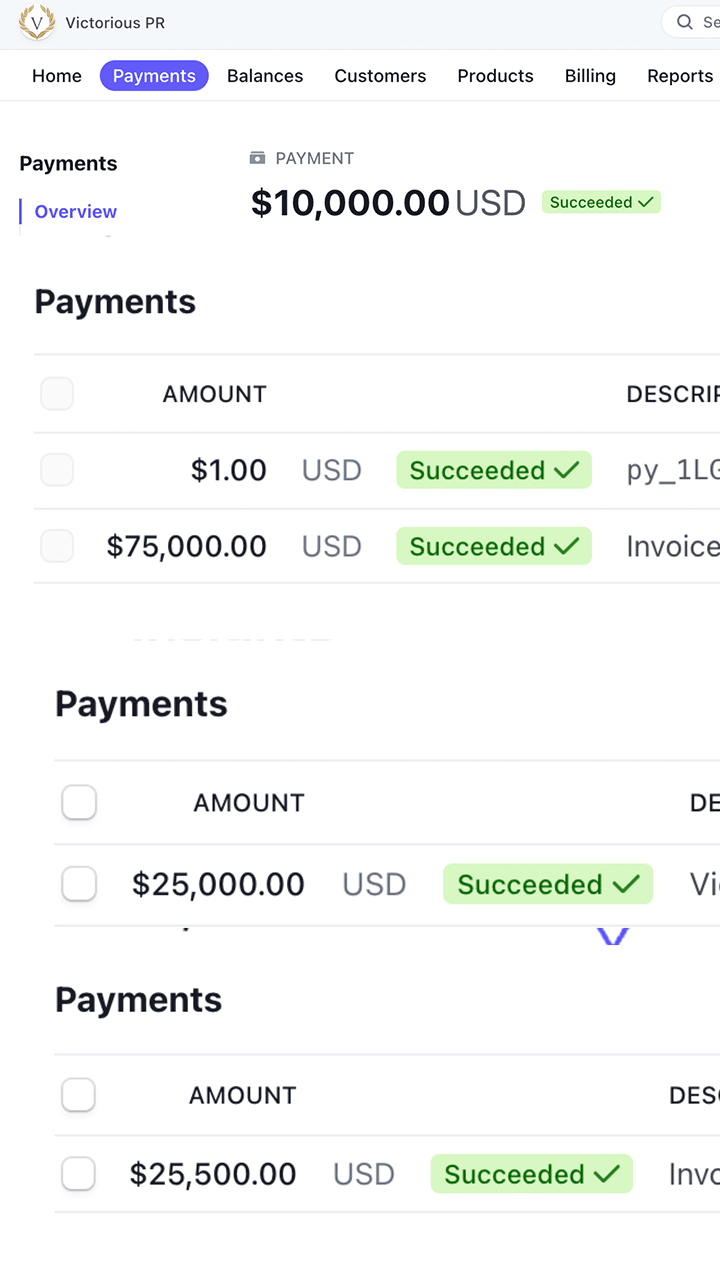Check the $1.00 payment row checkbox
Viewport: 720px width, 1280px height.
[x=57, y=470]
